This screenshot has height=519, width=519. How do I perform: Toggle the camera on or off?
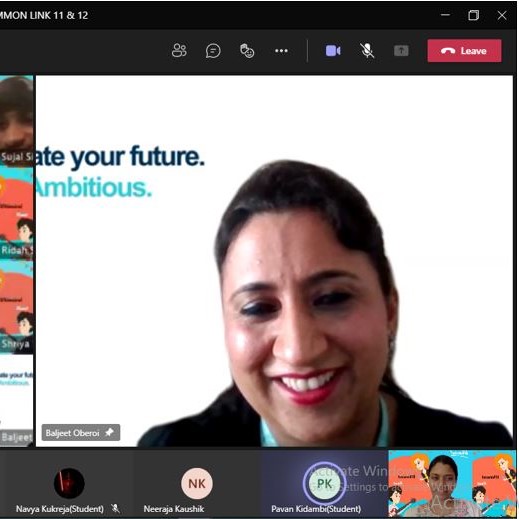point(333,51)
